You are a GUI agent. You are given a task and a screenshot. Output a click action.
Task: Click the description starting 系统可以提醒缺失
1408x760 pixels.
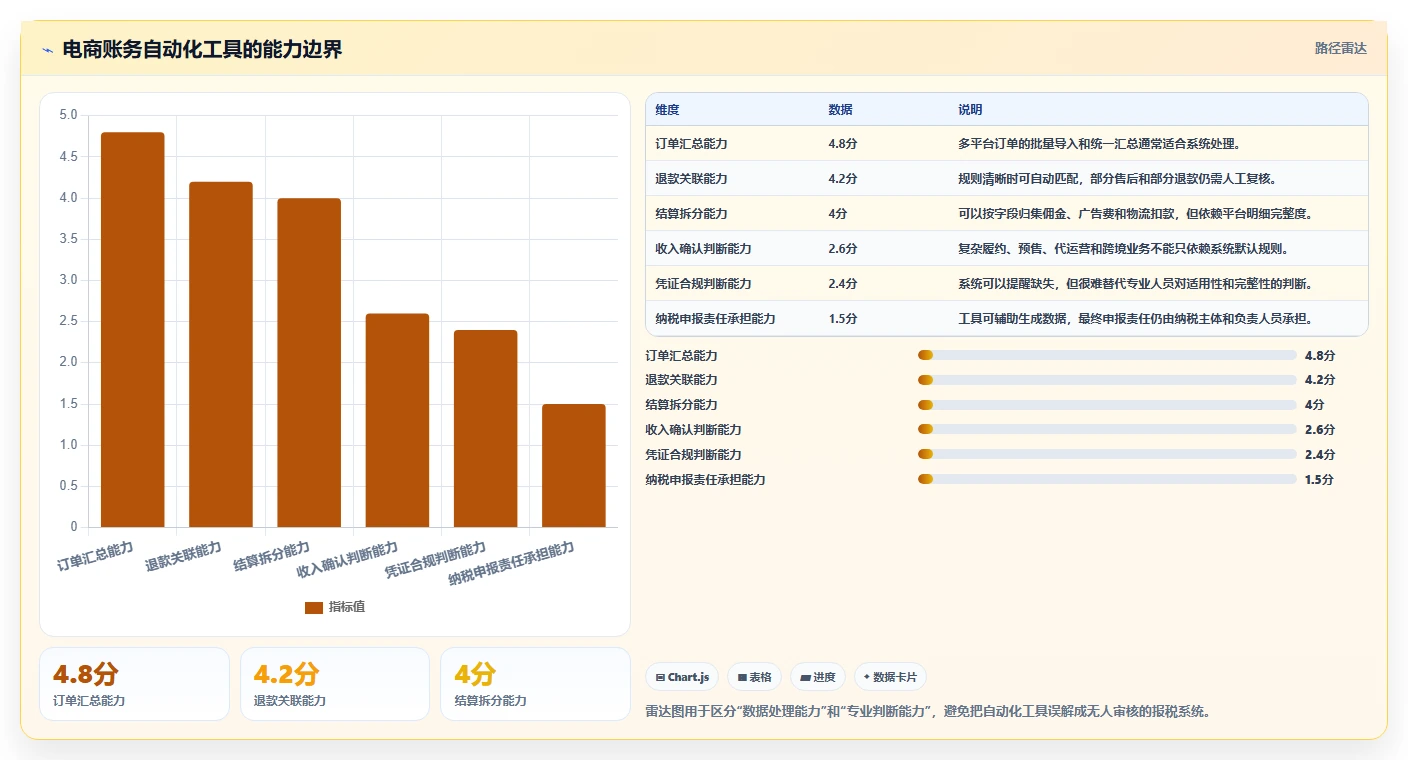tap(1135, 283)
